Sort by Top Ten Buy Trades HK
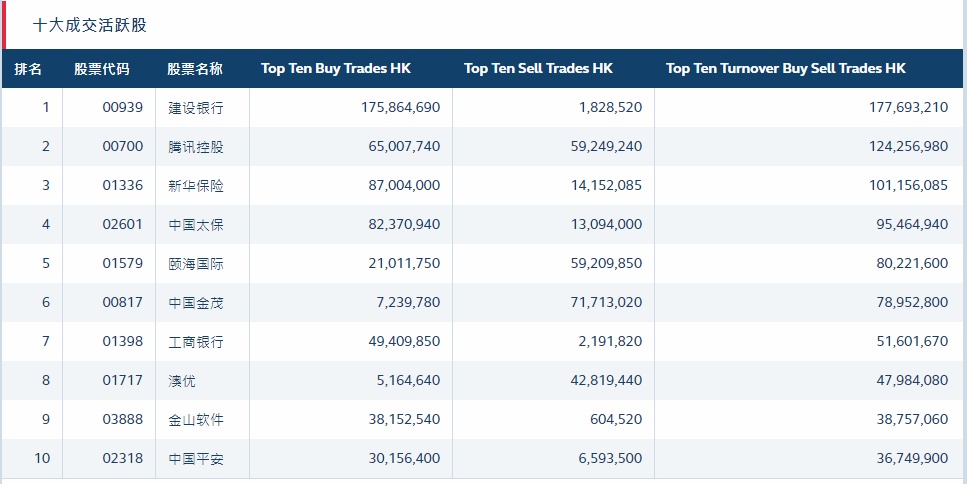 pos(336,69)
